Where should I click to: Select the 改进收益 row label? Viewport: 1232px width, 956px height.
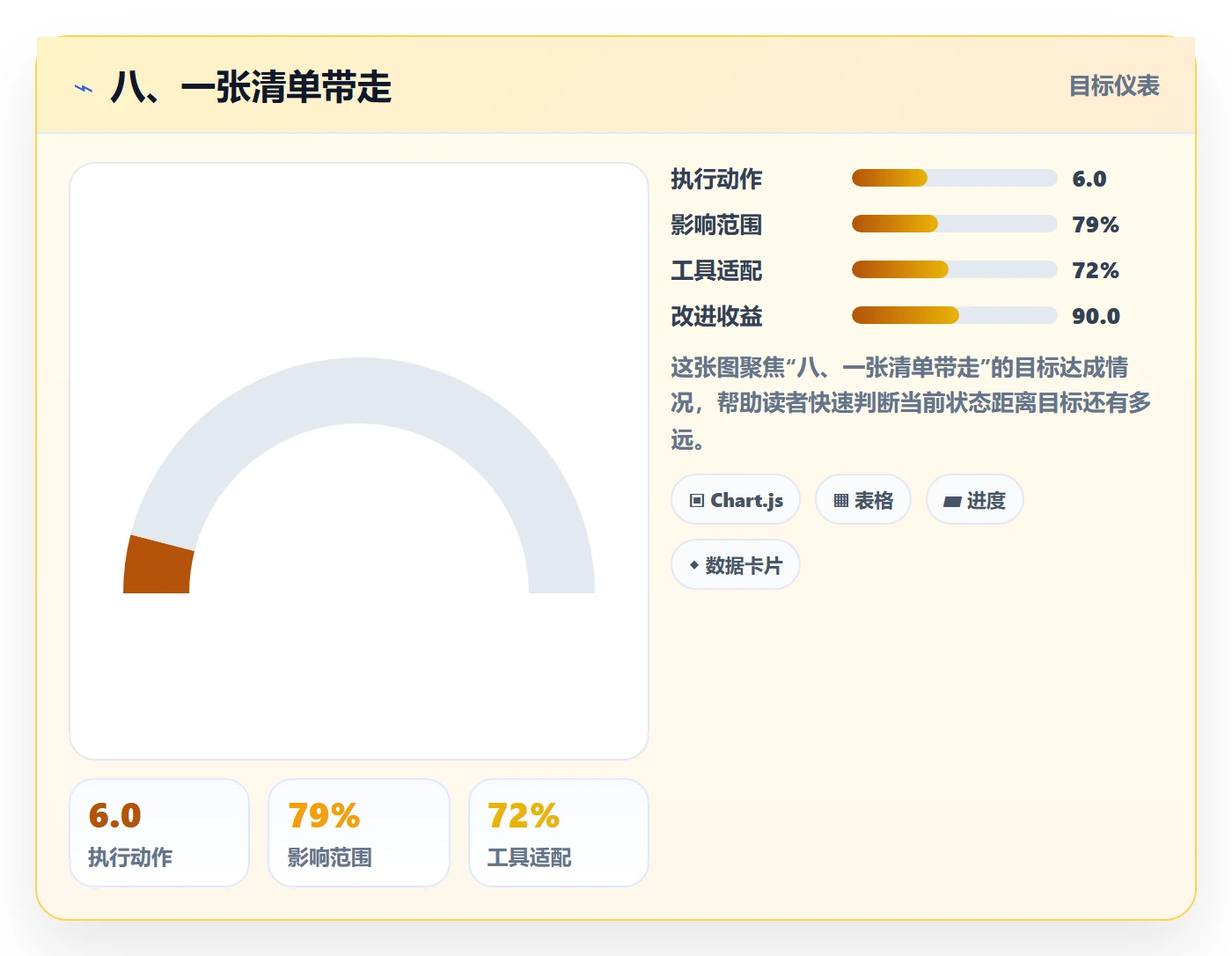click(x=716, y=316)
